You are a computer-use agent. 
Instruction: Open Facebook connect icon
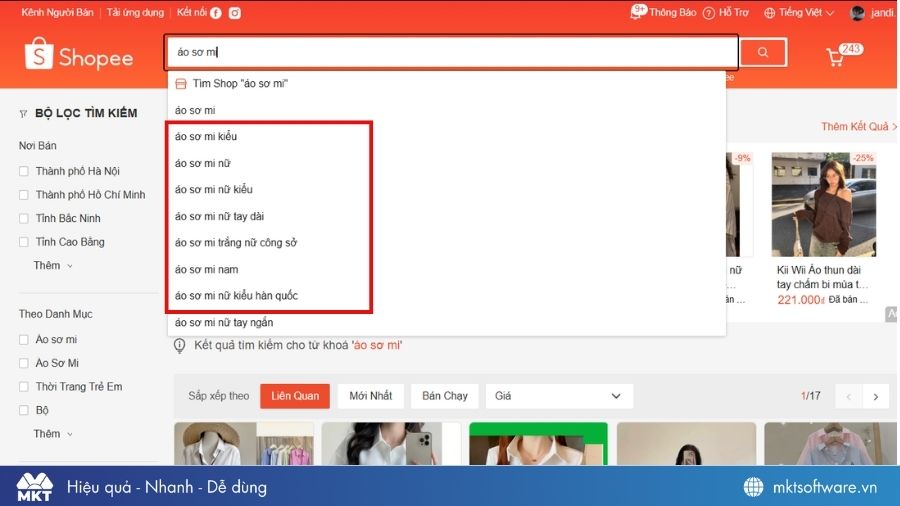point(216,13)
